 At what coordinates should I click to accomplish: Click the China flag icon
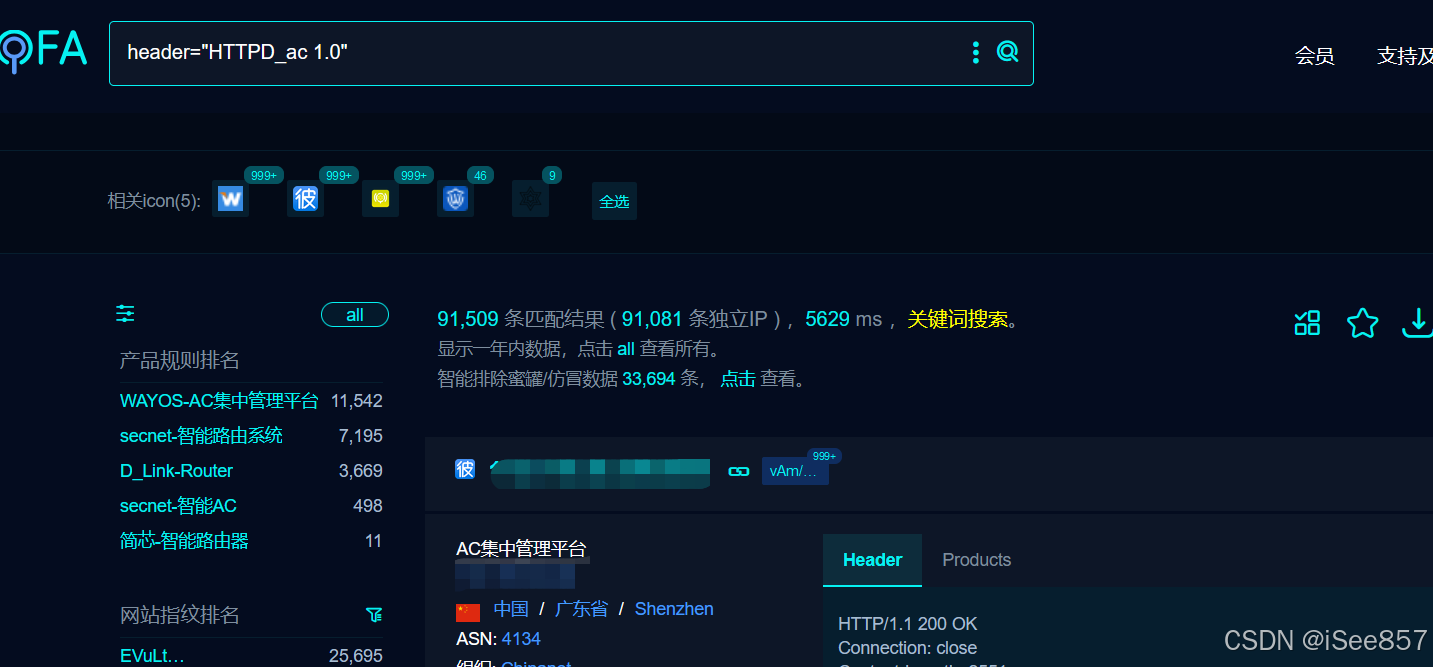click(468, 611)
